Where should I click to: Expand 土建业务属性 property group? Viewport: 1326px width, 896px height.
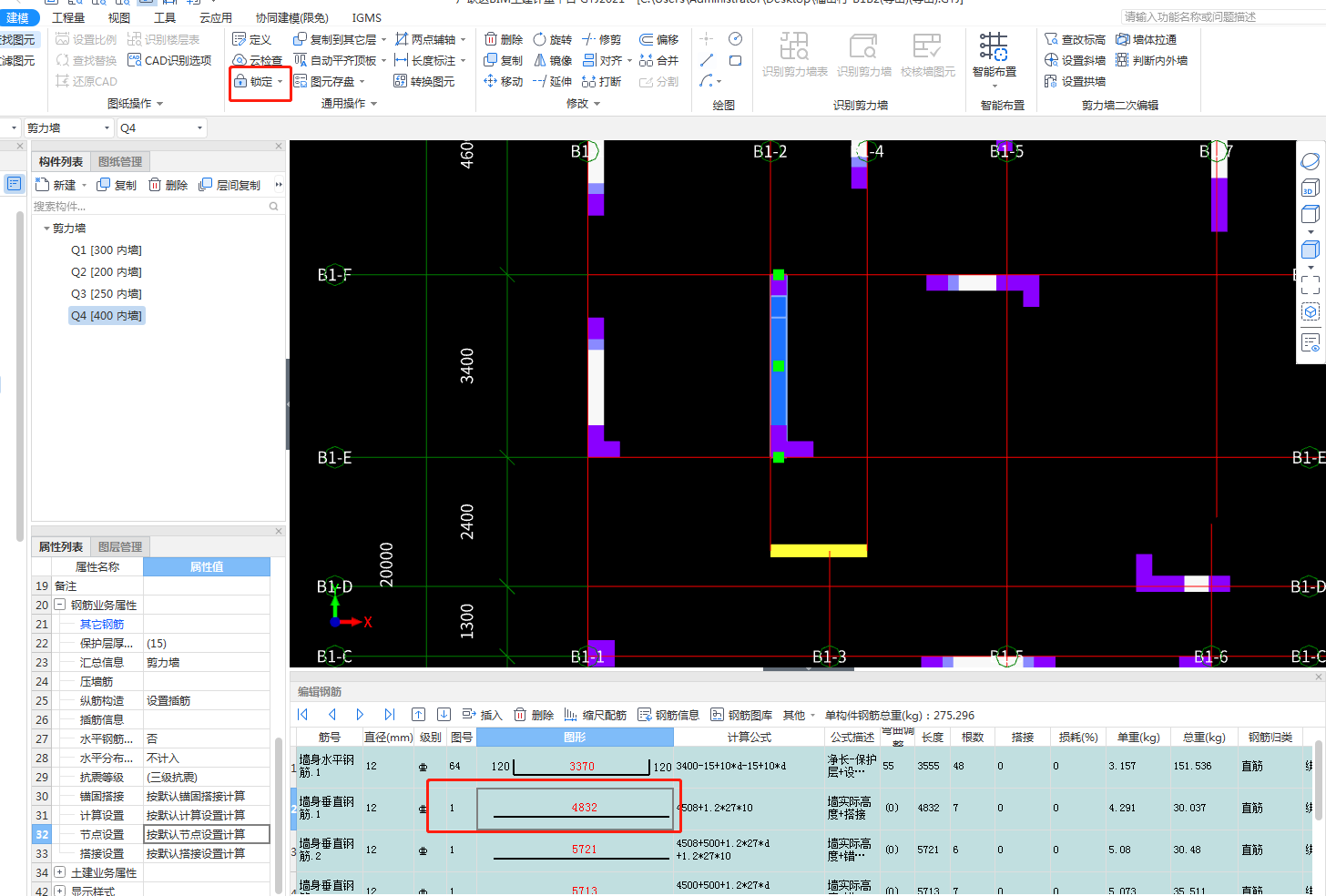(60, 872)
